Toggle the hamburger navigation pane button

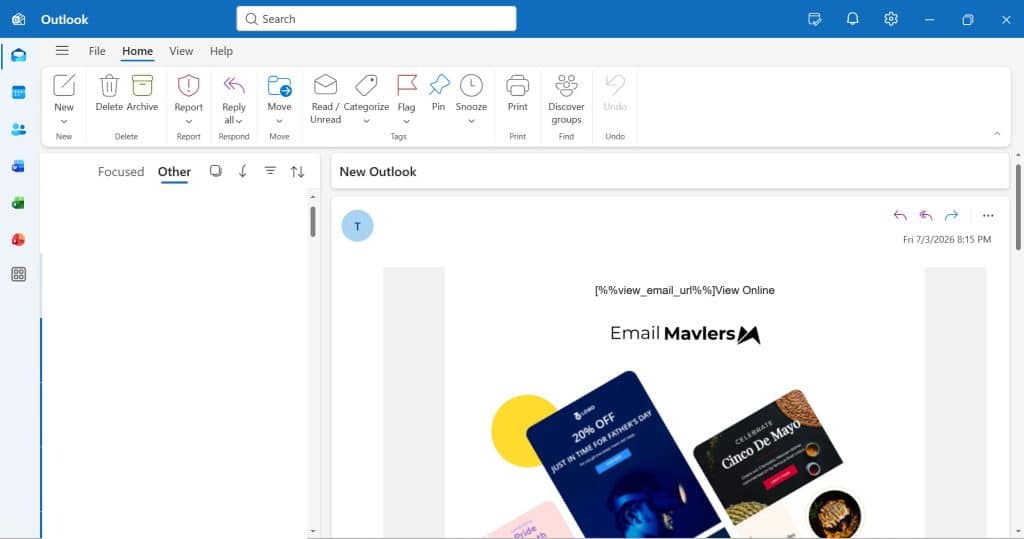pyautogui.click(x=62, y=51)
